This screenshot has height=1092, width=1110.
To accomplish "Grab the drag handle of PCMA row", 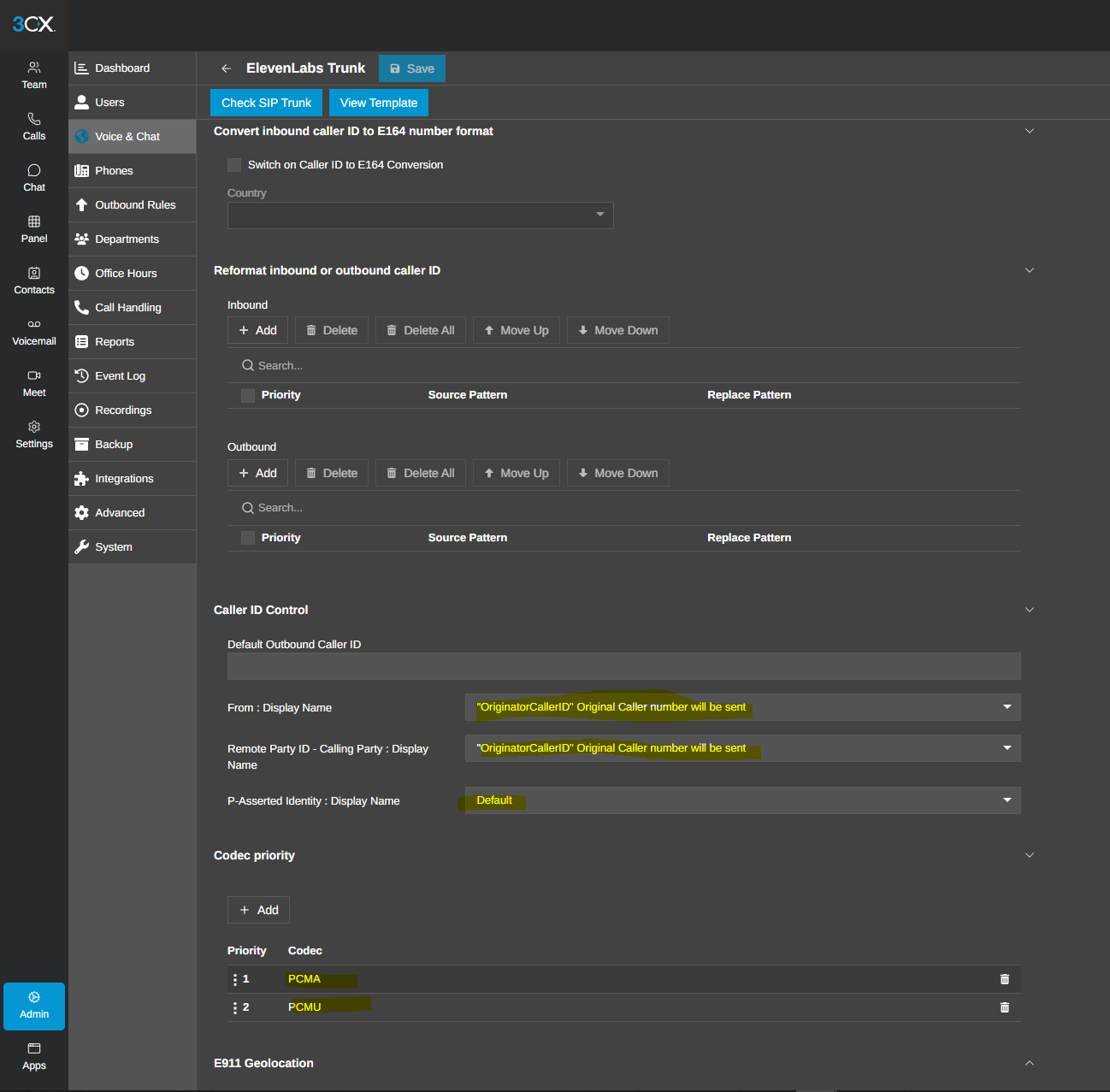I will [235, 979].
